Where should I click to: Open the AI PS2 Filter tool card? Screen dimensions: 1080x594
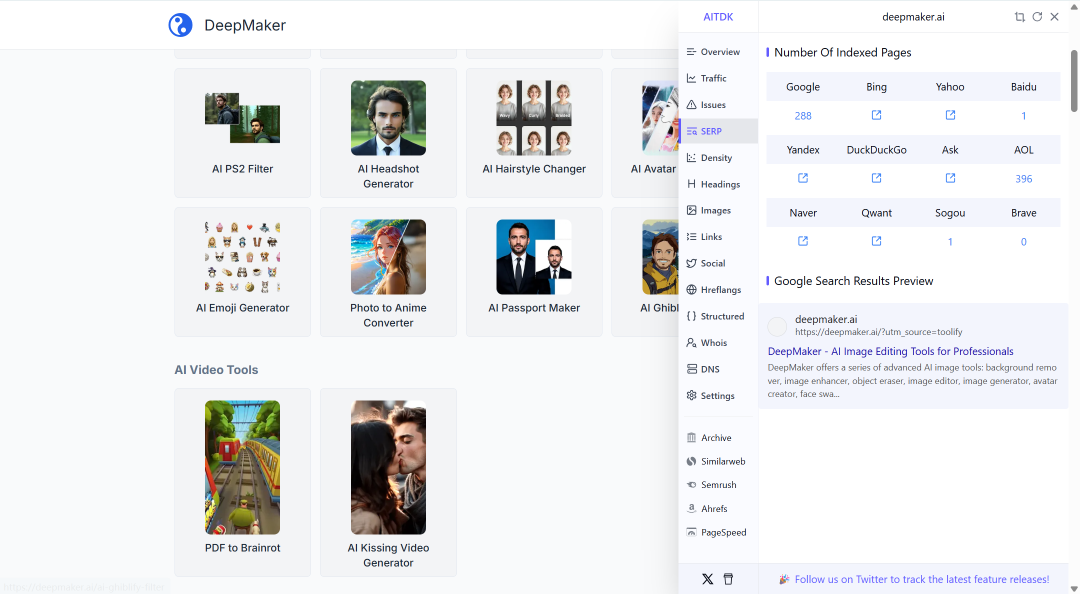point(242,133)
